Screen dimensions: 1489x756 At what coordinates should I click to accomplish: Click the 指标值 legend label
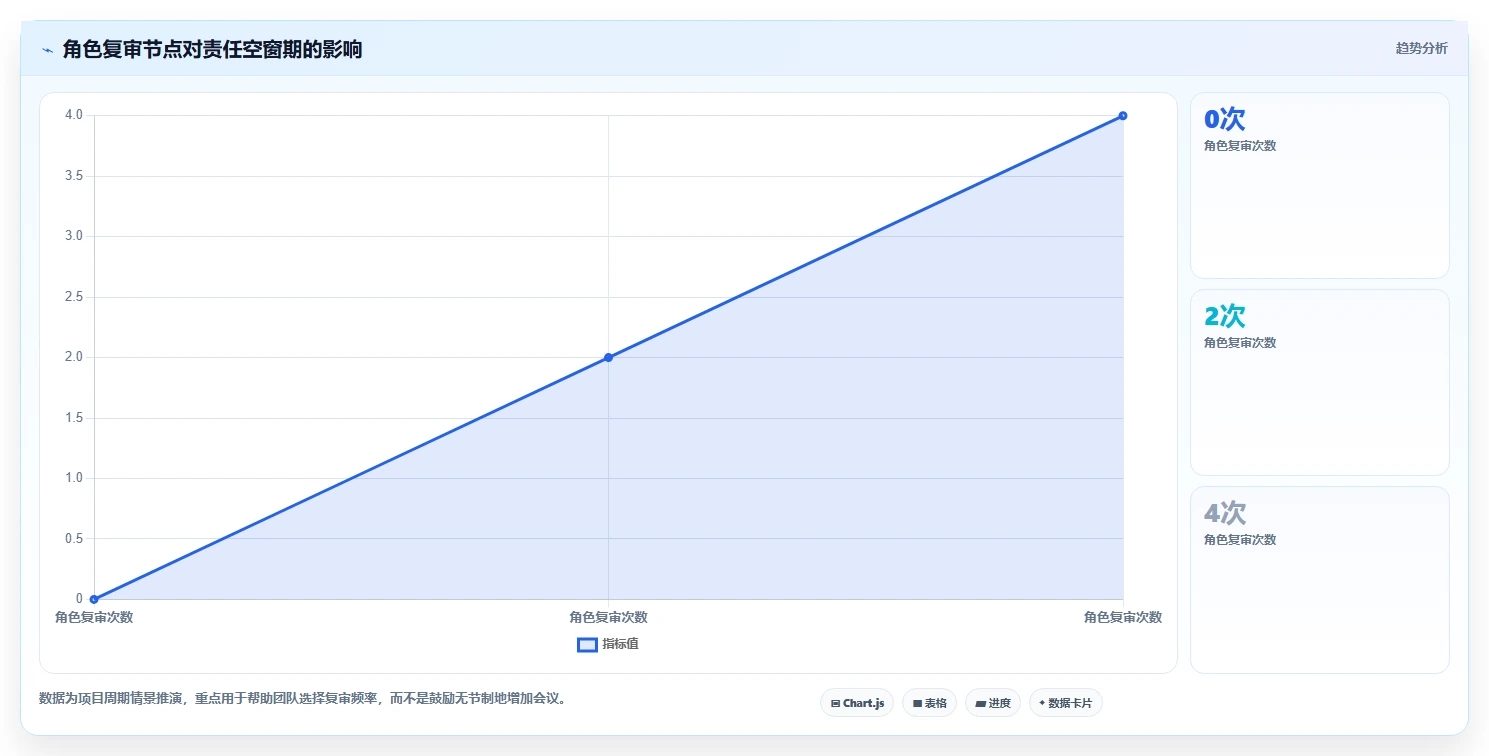pyautogui.click(x=620, y=644)
